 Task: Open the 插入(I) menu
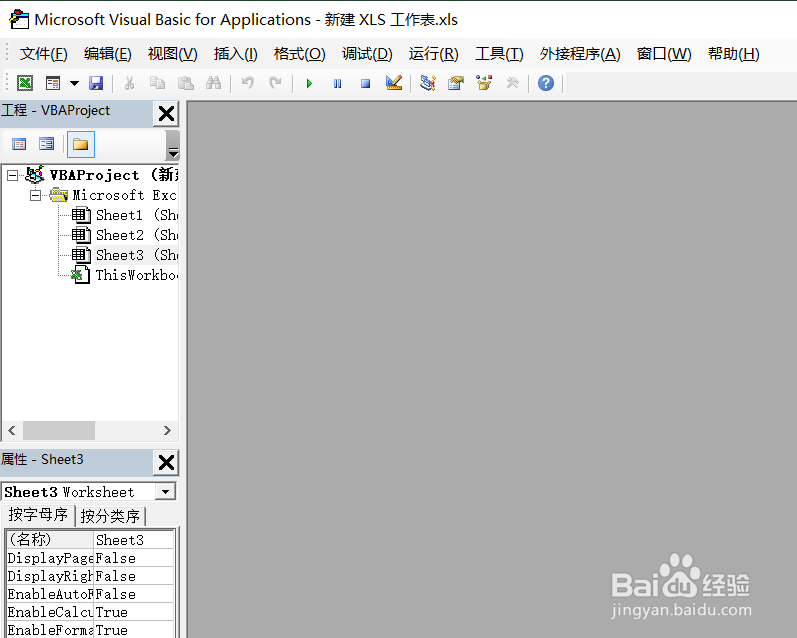pos(235,54)
